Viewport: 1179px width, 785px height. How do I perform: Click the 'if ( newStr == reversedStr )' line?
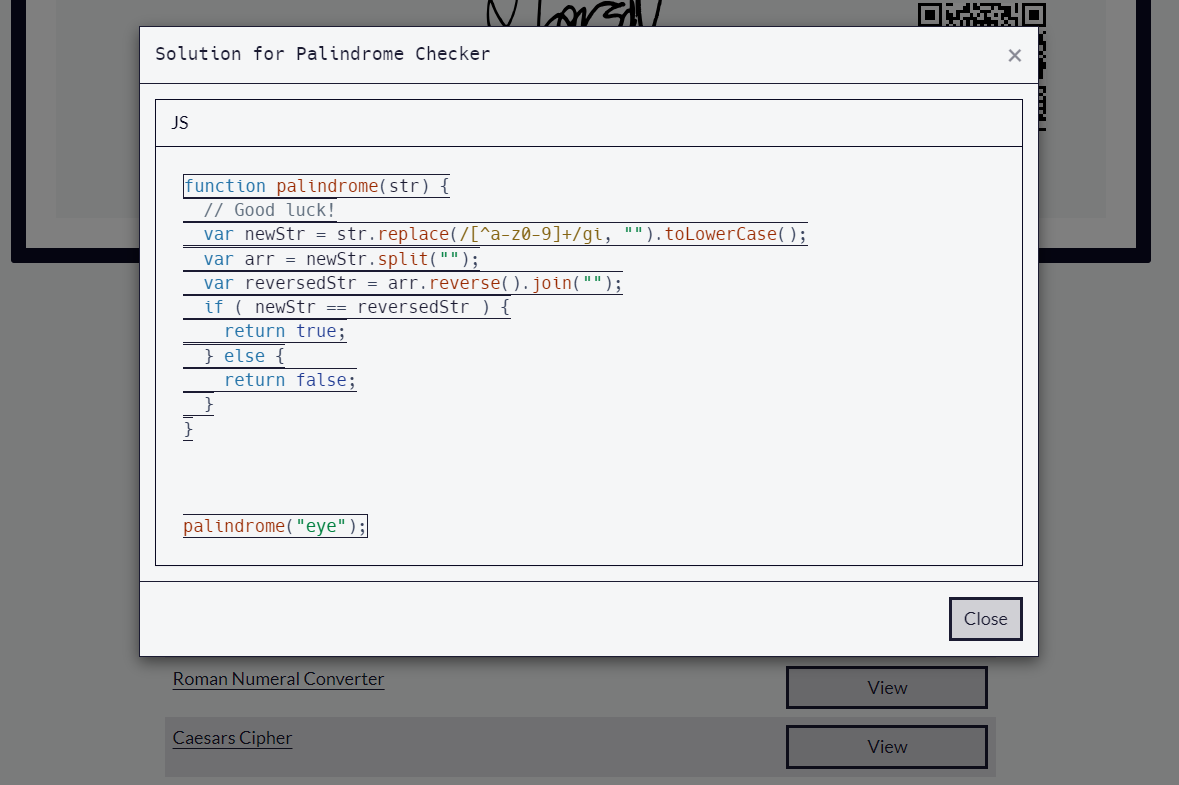356,308
